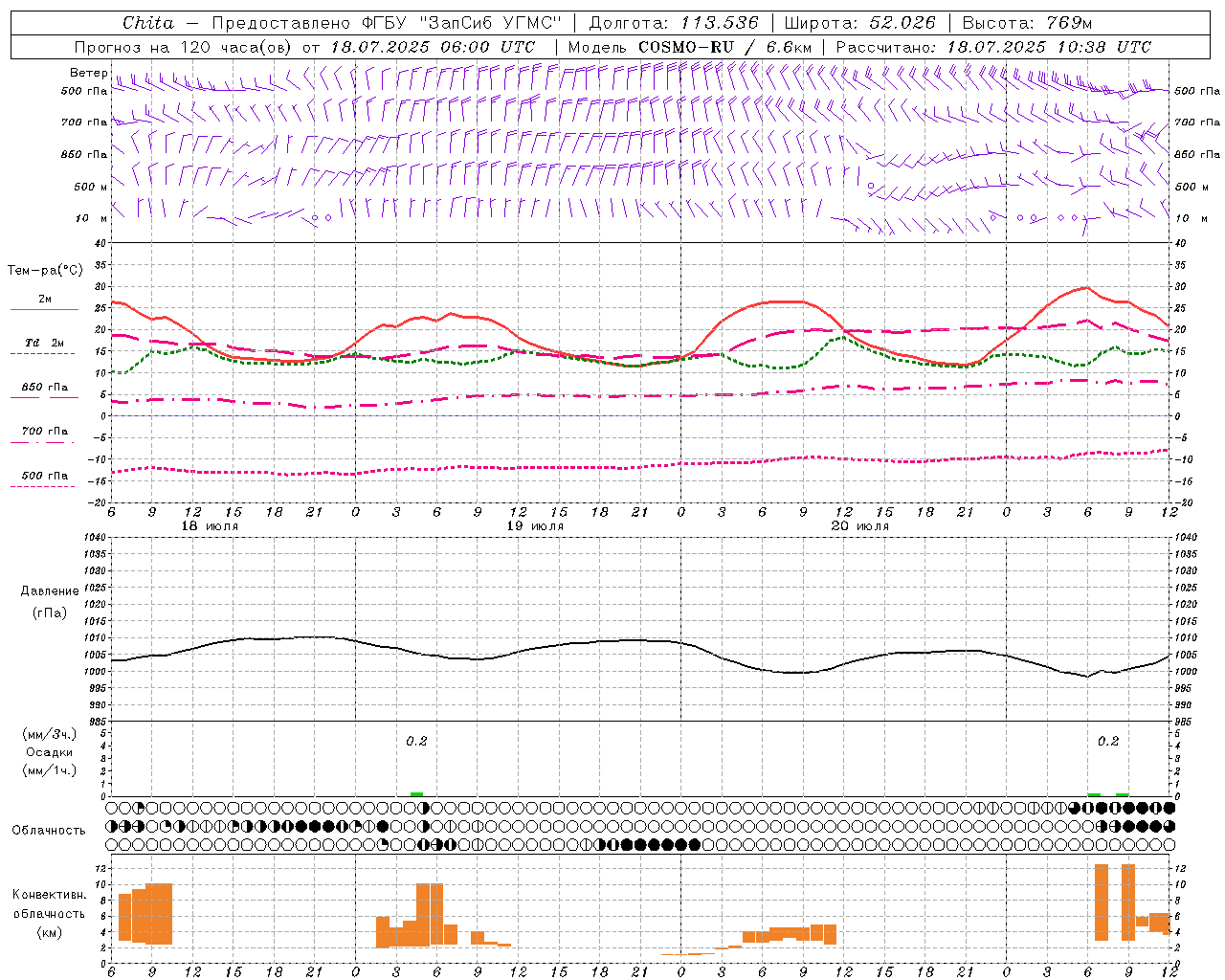Click the '0.2' precipitation value on 19 июля
Image resolution: width=1225 pixels, height=980 pixels.
pyautogui.click(x=416, y=742)
